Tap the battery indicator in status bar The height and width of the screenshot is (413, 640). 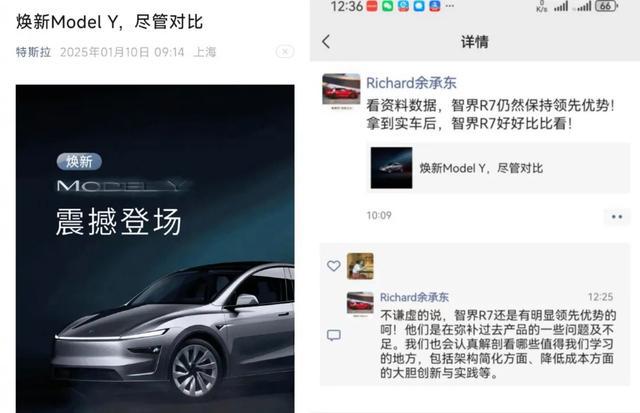pyautogui.click(x=607, y=6)
